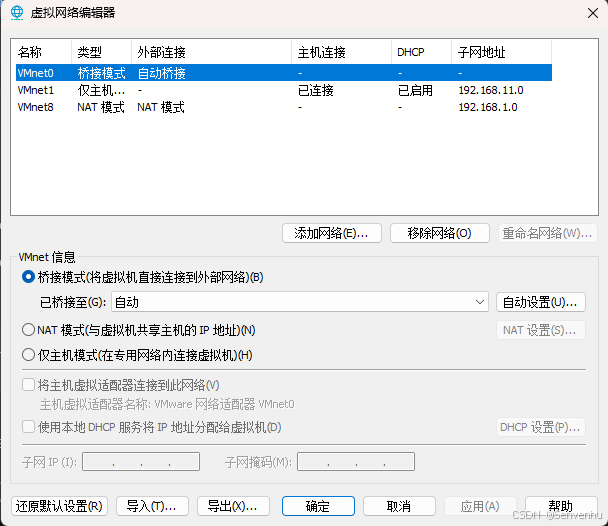Click the 已启用 cell in VMnet1 row

click(415, 90)
